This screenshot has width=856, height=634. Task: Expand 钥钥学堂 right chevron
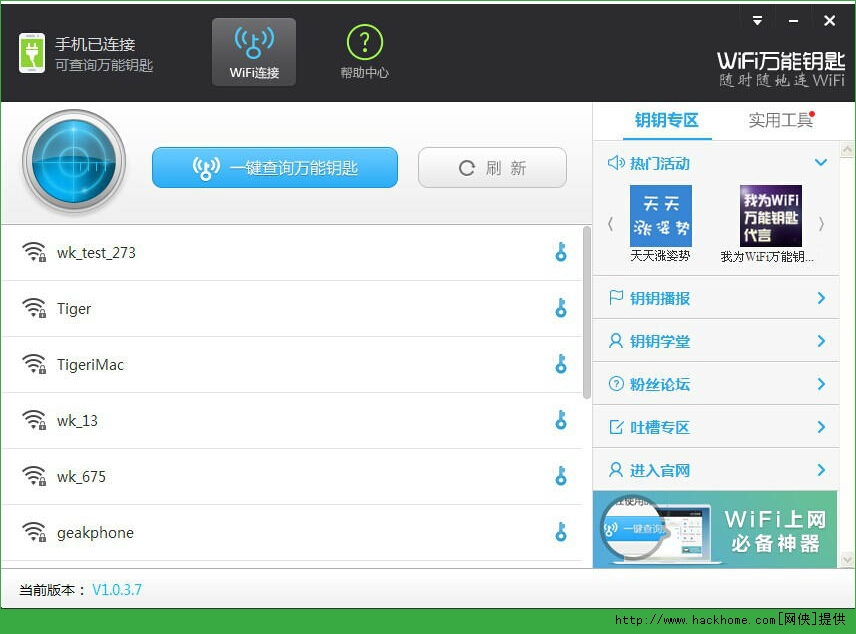[x=821, y=341]
